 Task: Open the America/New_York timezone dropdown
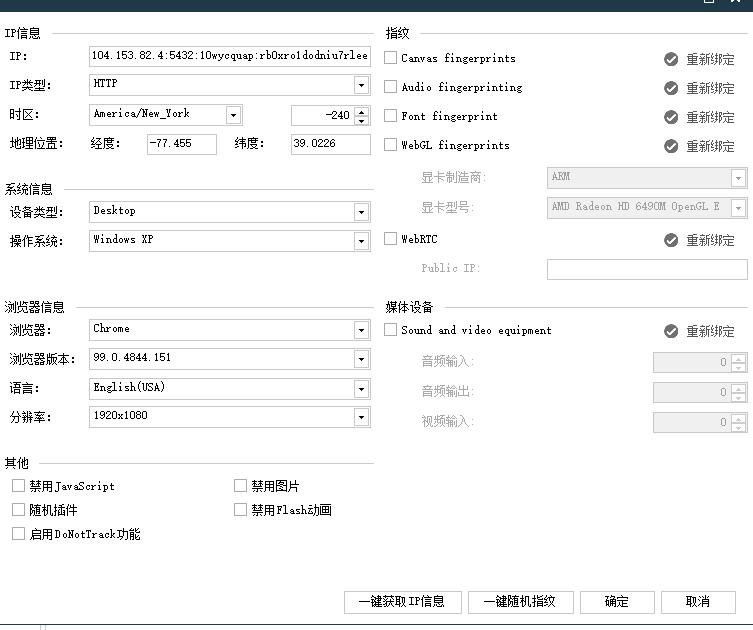[x=233, y=115]
